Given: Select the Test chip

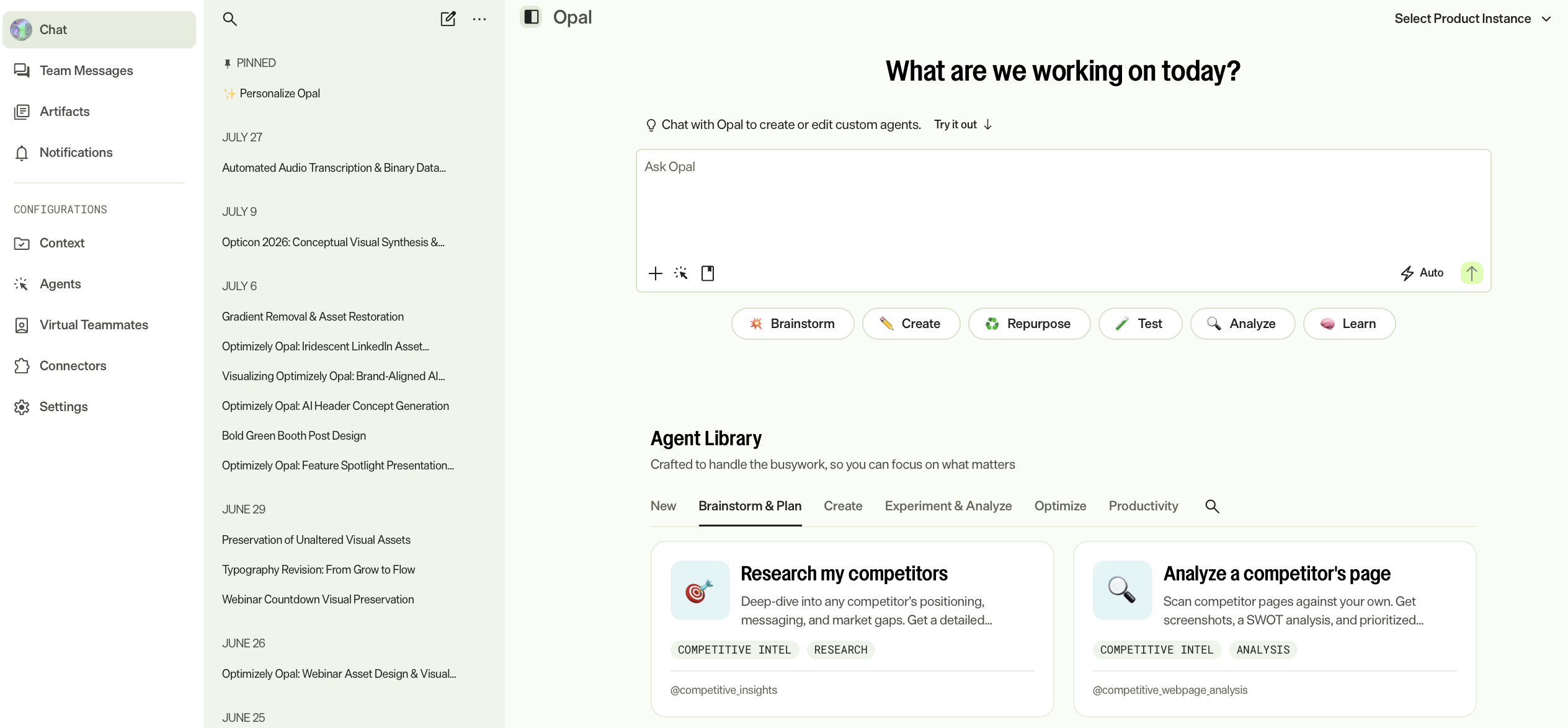Looking at the screenshot, I should [1140, 324].
